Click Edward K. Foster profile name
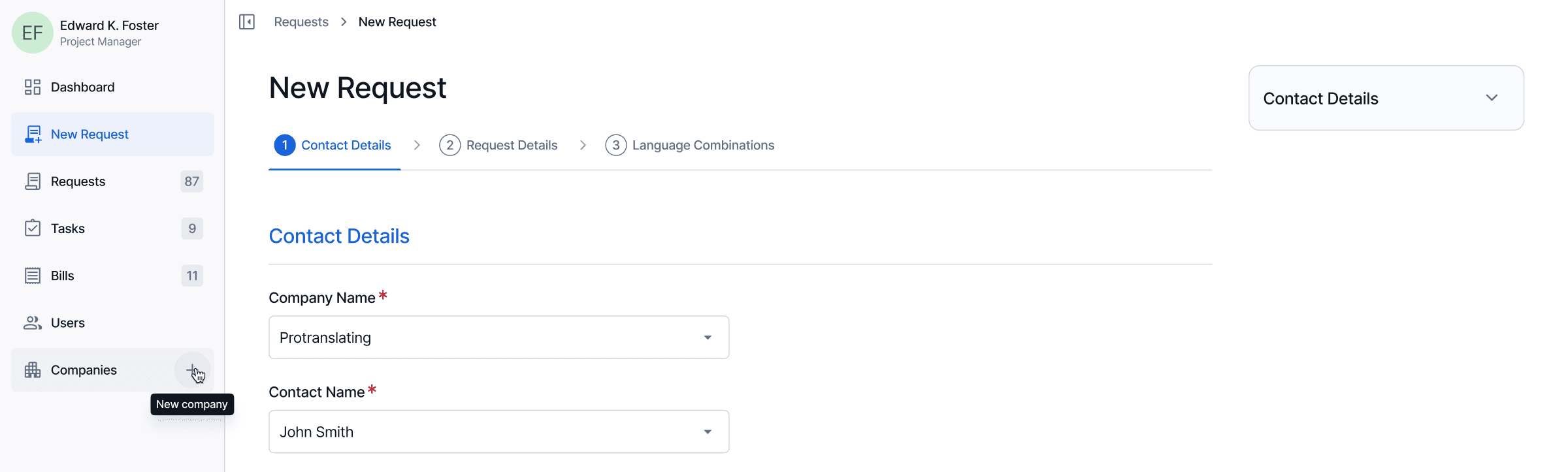 tap(109, 25)
